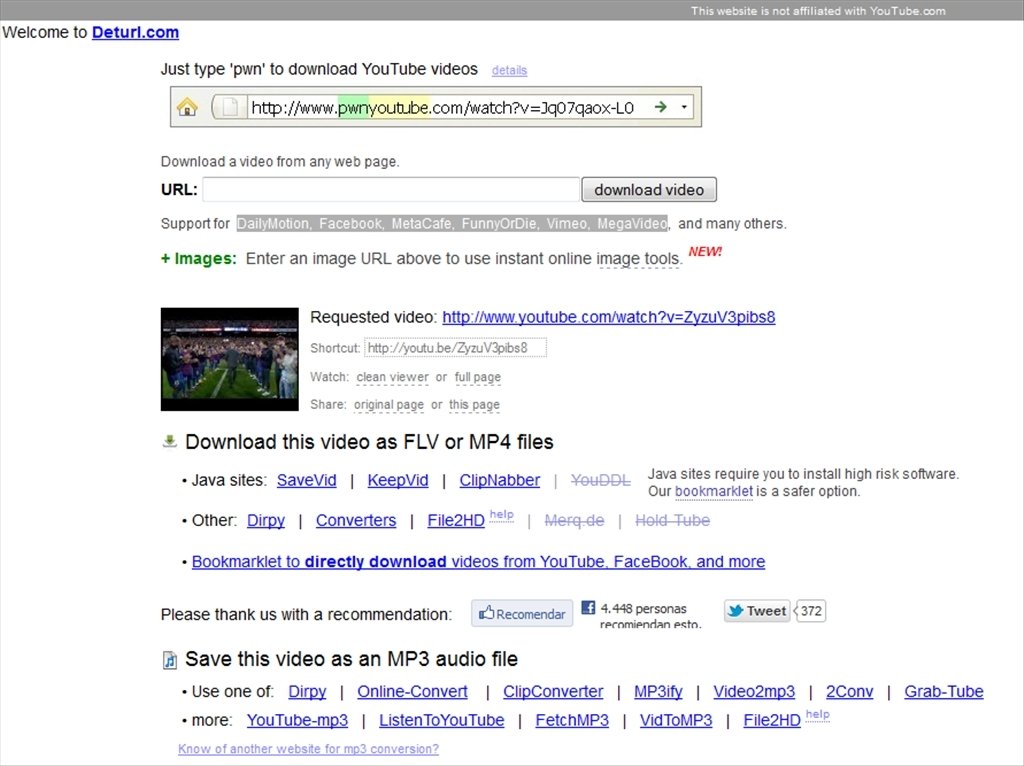Click the pwnyoutube.com address text
Viewport: 1024px width, 766px height.
click(x=442, y=107)
